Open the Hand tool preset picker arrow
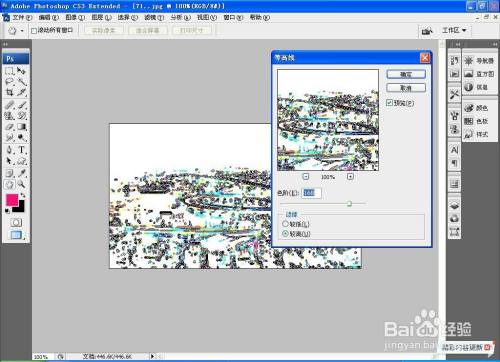Viewport: 500px width, 362px height. [x=22, y=31]
